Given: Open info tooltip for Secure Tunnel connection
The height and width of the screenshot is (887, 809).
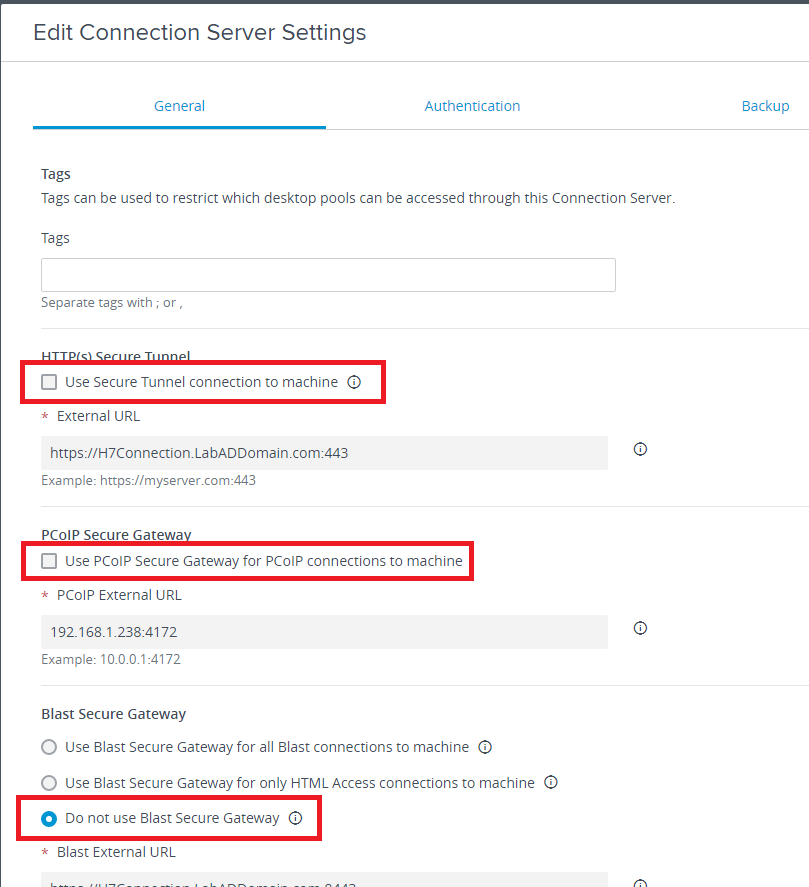Looking at the screenshot, I should point(354,382).
